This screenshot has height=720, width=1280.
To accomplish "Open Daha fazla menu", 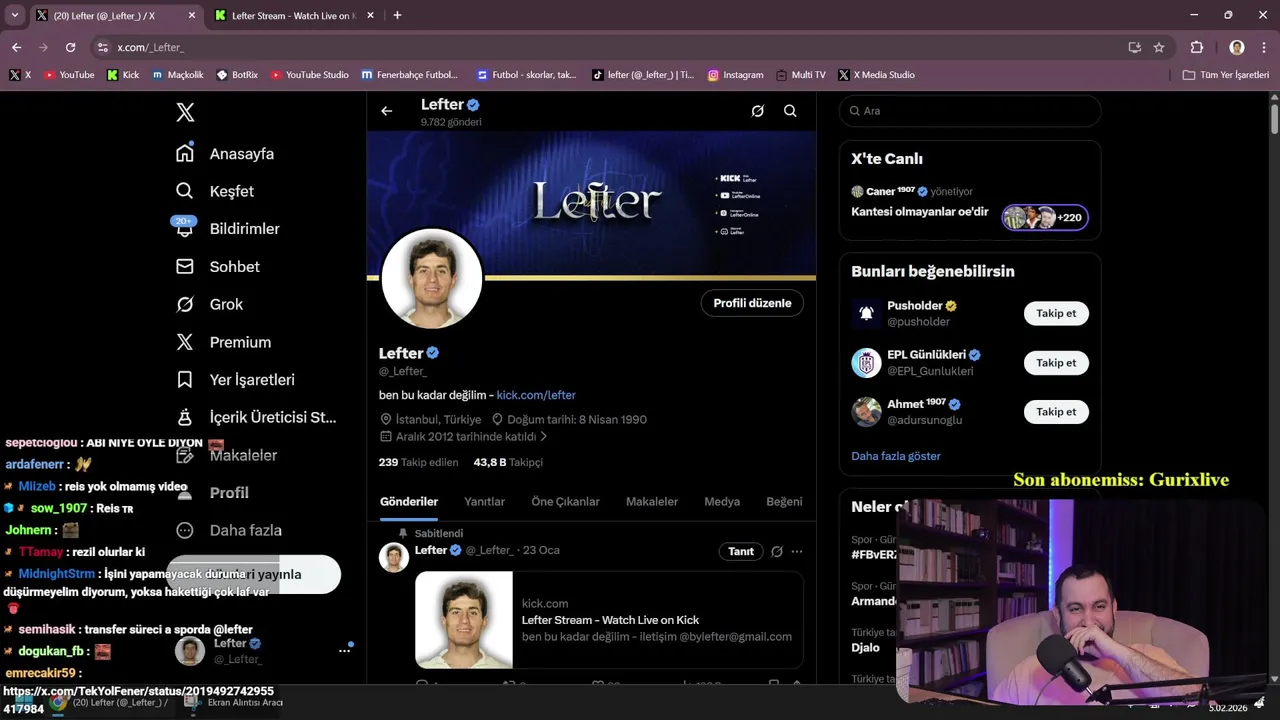I will pos(229,530).
